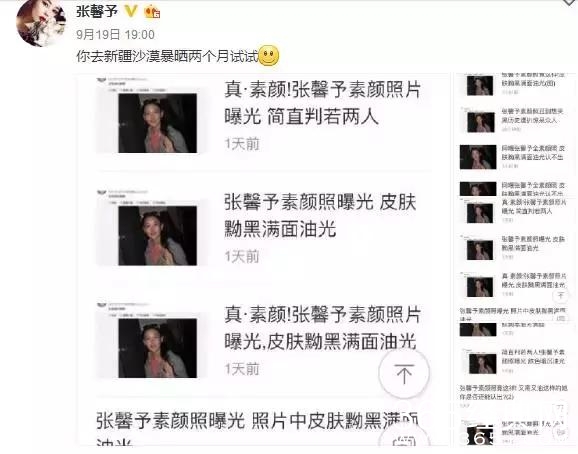The image size is (578, 454).
Task: Open the right-side attached screenshot image
Action: [514, 260]
